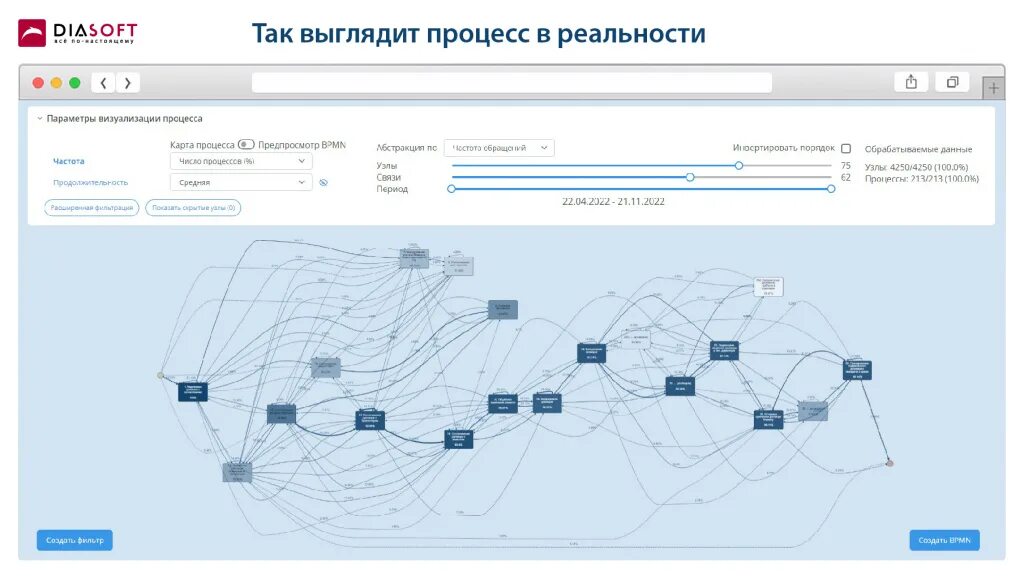Viewport: 1024px width, 579px height.
Task: Open Расширенная фильтрация
Action: [91, 208]
